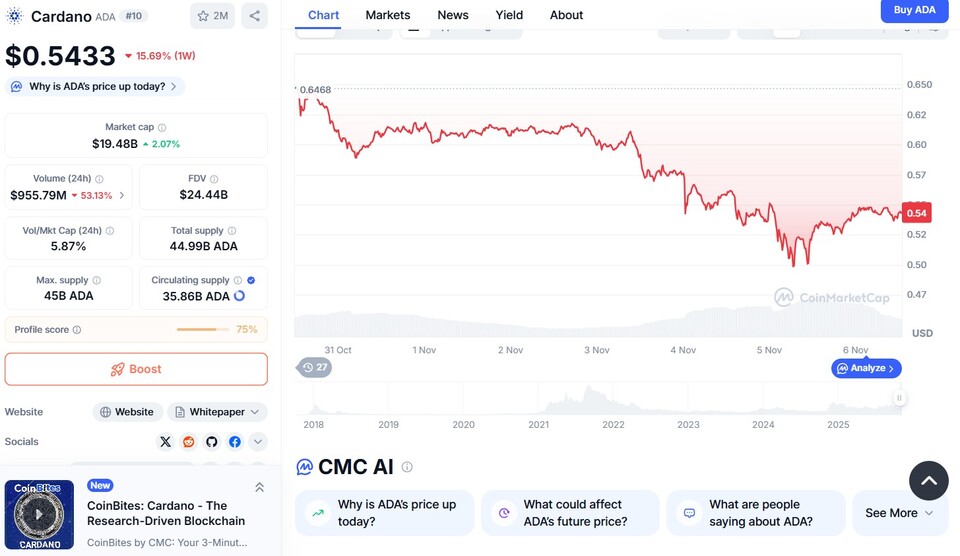Open Cardano's Reddit social link

189,442
